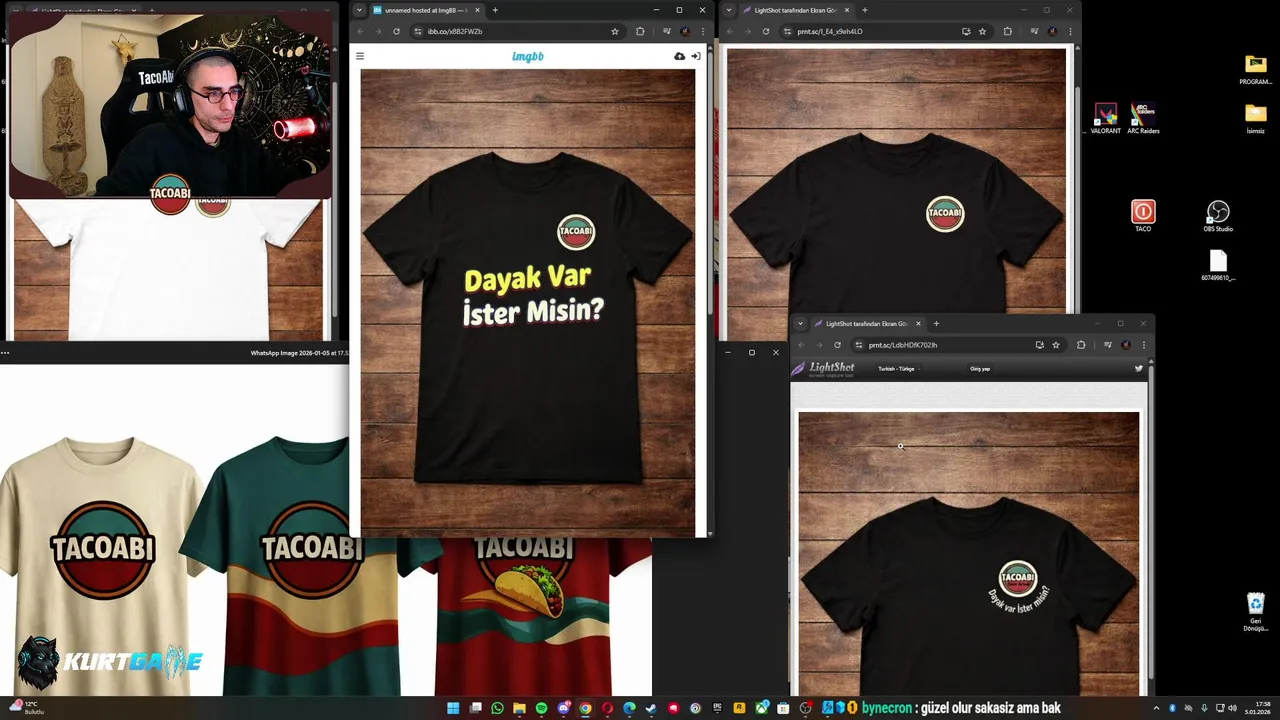Click the LightShot logo link

[824, 368]
